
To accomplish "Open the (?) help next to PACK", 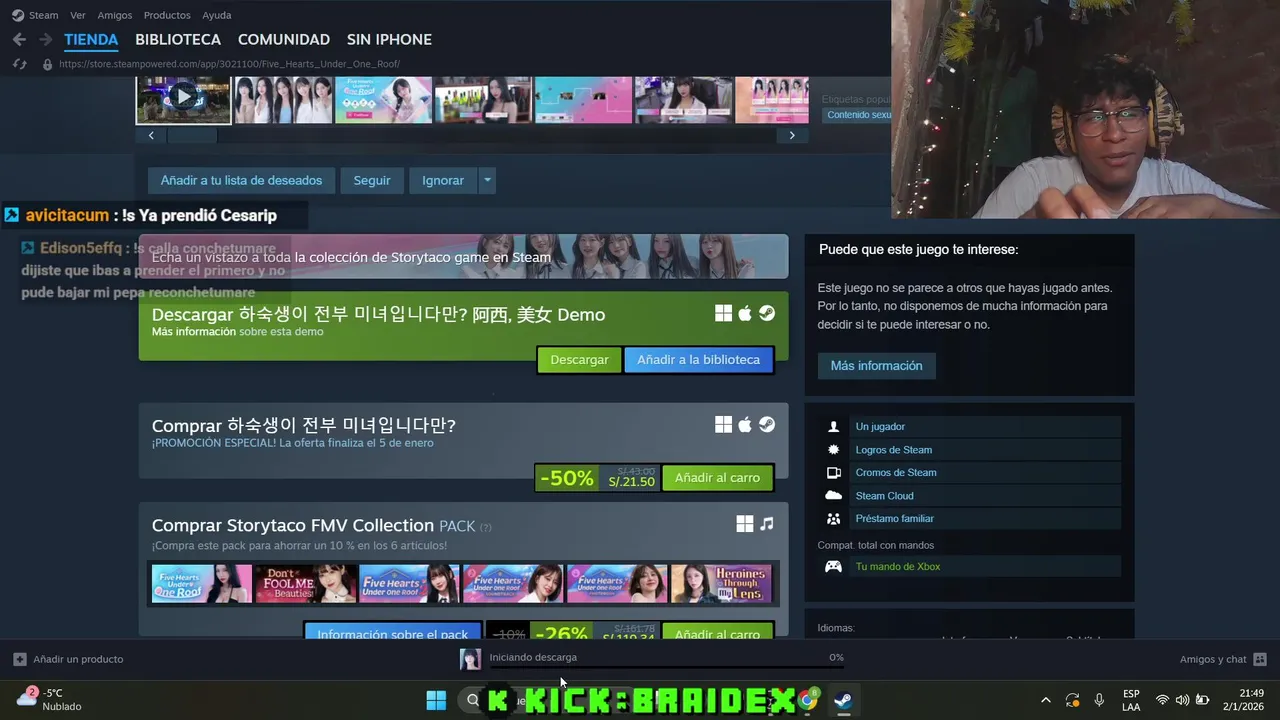I will (486, 527).
